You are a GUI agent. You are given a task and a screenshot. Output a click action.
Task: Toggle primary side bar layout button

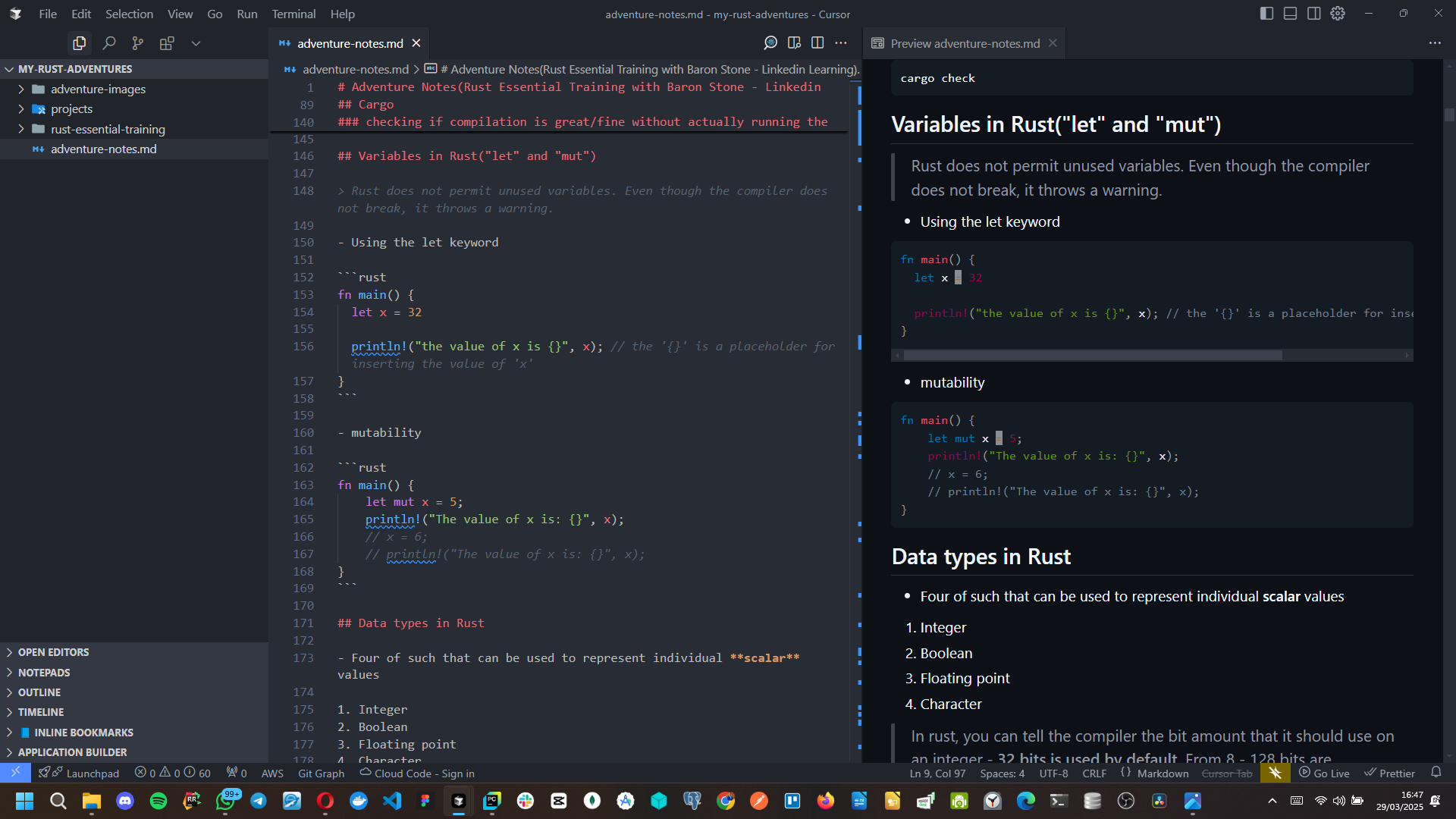[1266, 14]
